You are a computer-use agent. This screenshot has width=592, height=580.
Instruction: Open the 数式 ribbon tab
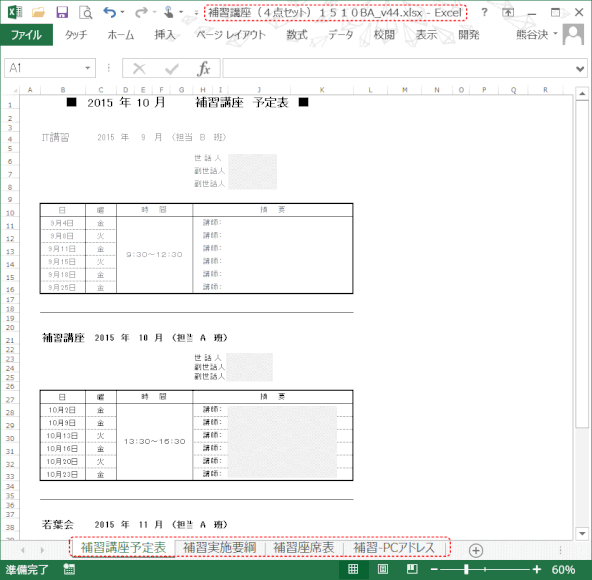[297, 35]
